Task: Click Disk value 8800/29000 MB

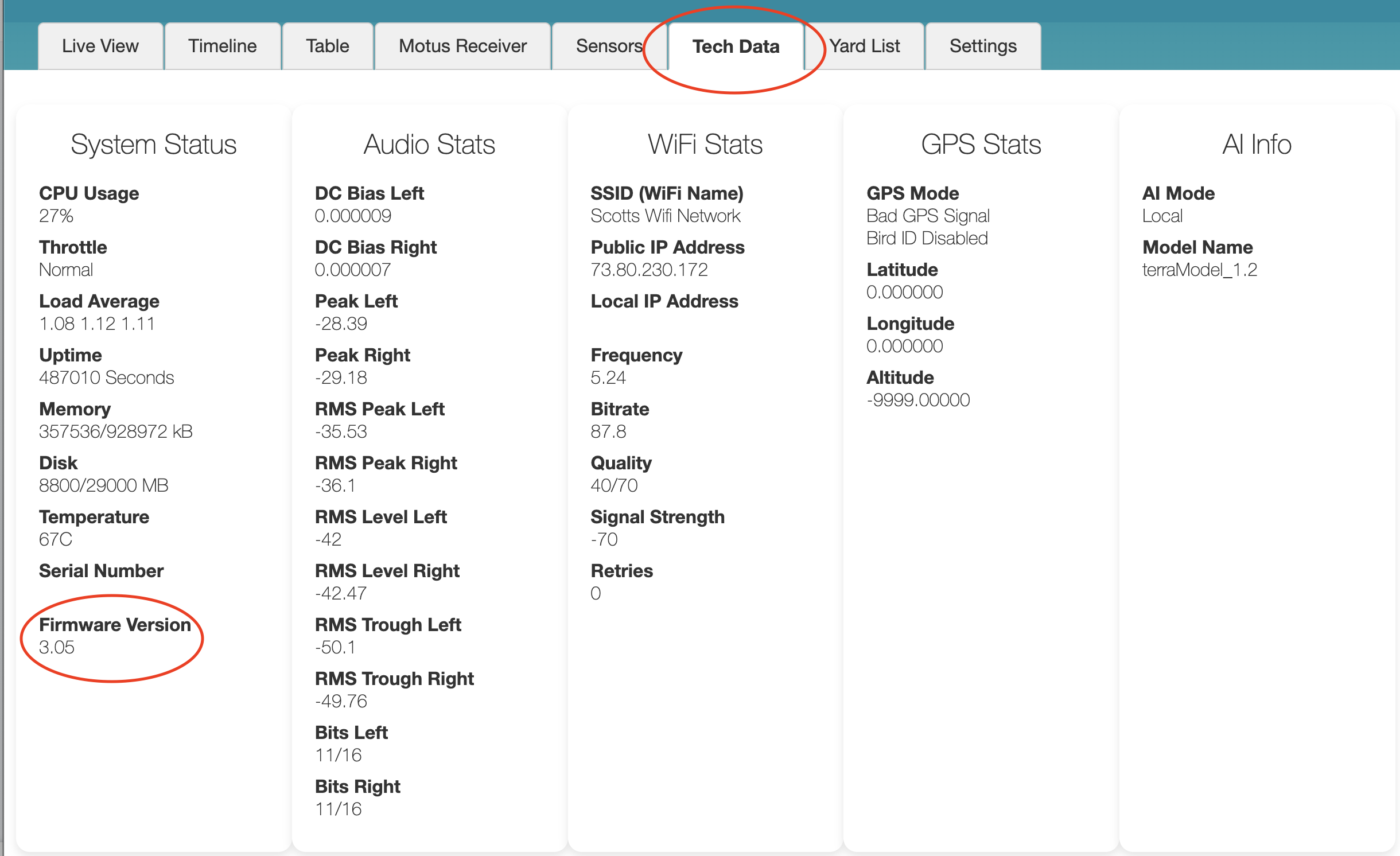Action: [x=104, y=485]
